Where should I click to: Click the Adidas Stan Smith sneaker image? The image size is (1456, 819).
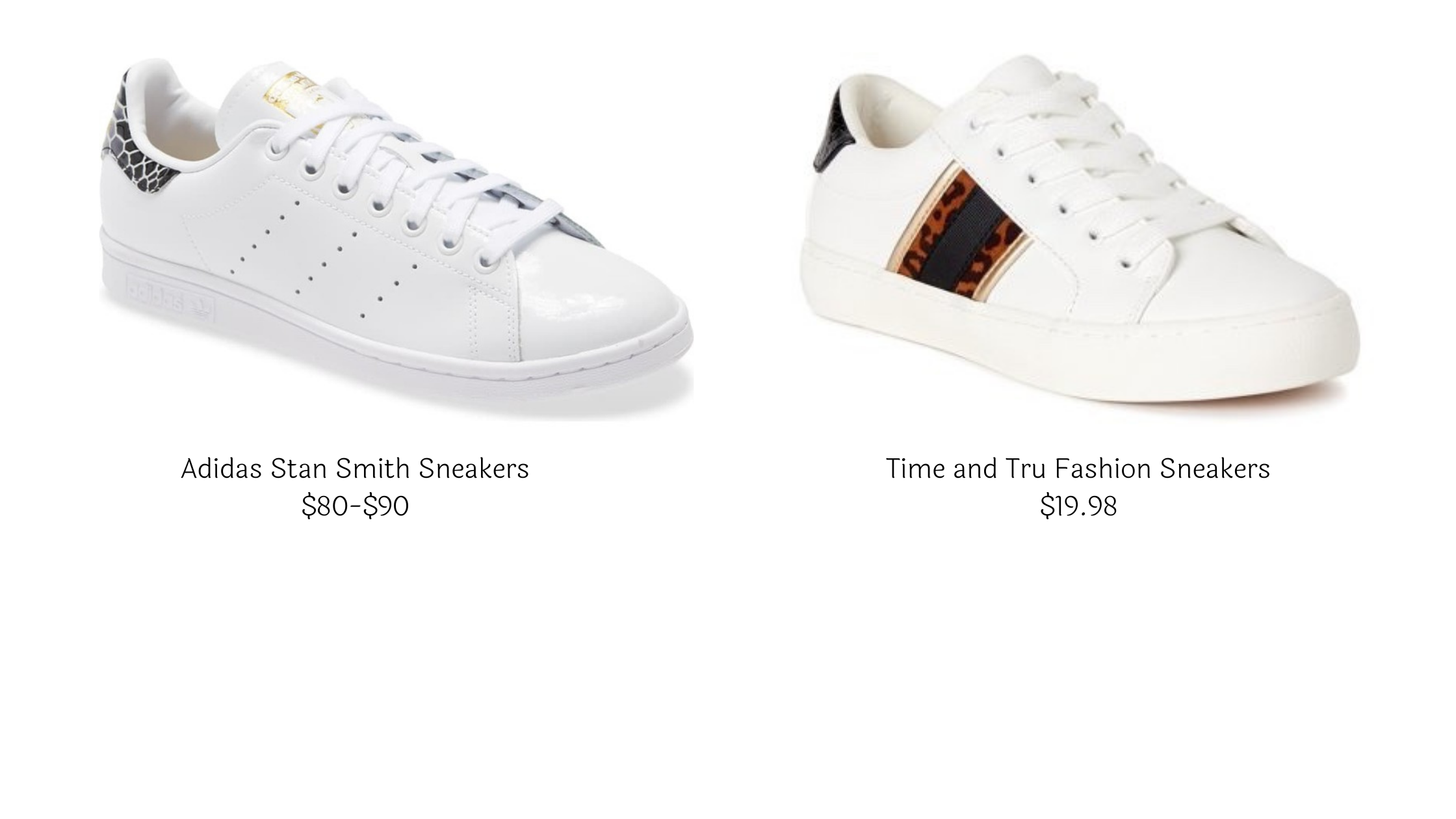tap(396, 240)
